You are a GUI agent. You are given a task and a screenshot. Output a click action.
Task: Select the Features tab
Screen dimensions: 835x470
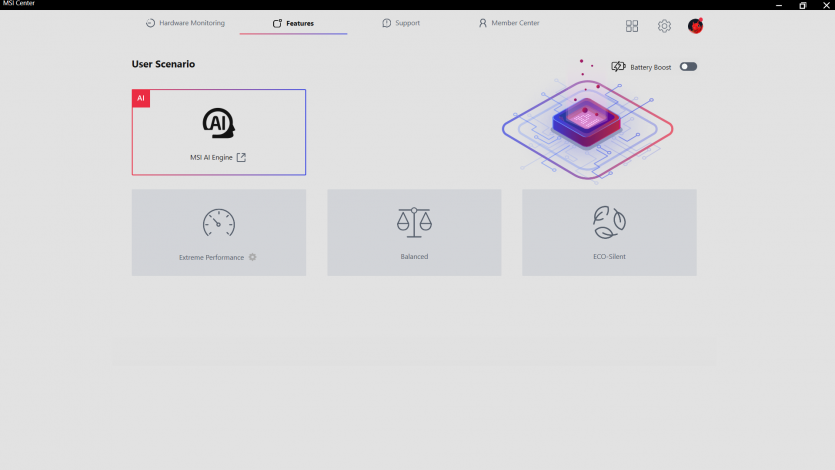293,23
